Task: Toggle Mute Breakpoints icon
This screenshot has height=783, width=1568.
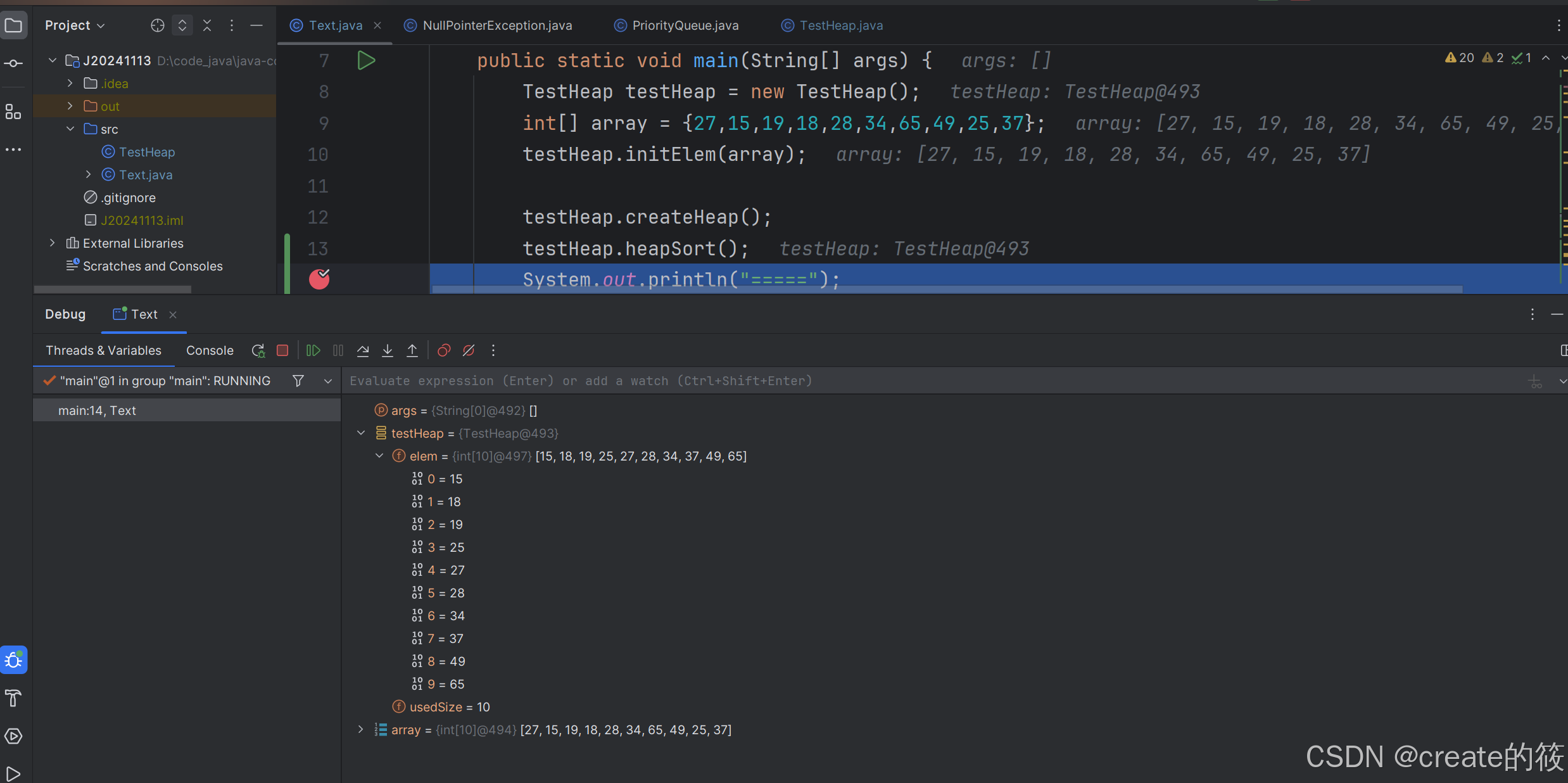Action: tap(469, 350)
